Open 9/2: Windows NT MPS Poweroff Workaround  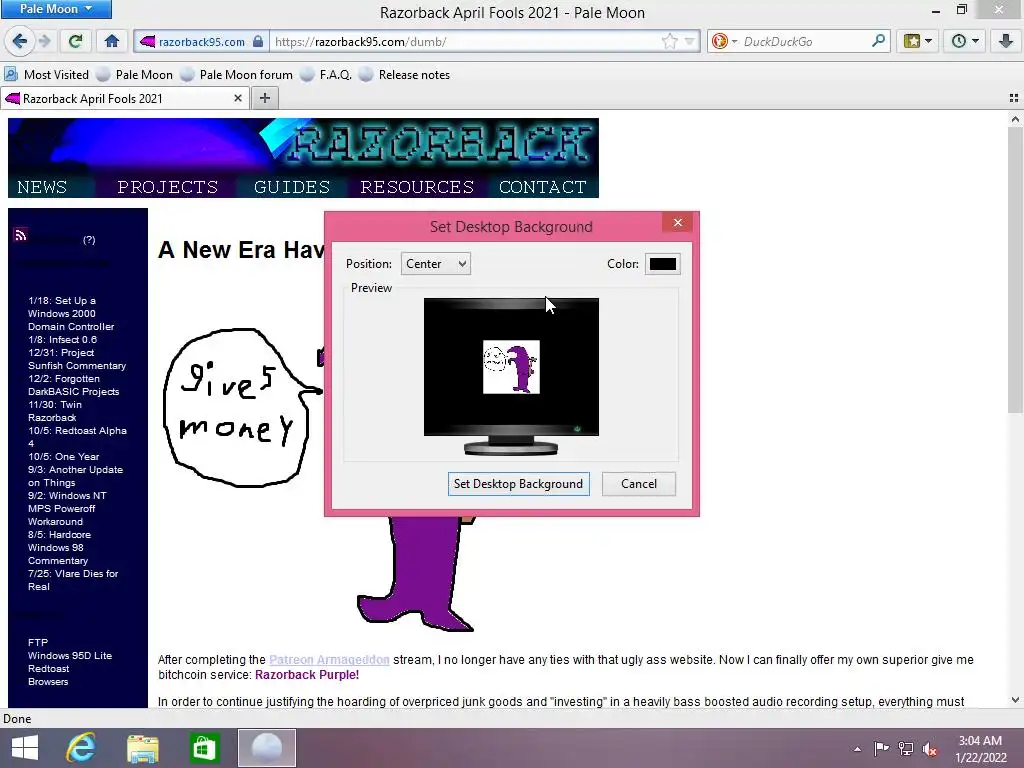pyautogui.click(x=67, y=509)
